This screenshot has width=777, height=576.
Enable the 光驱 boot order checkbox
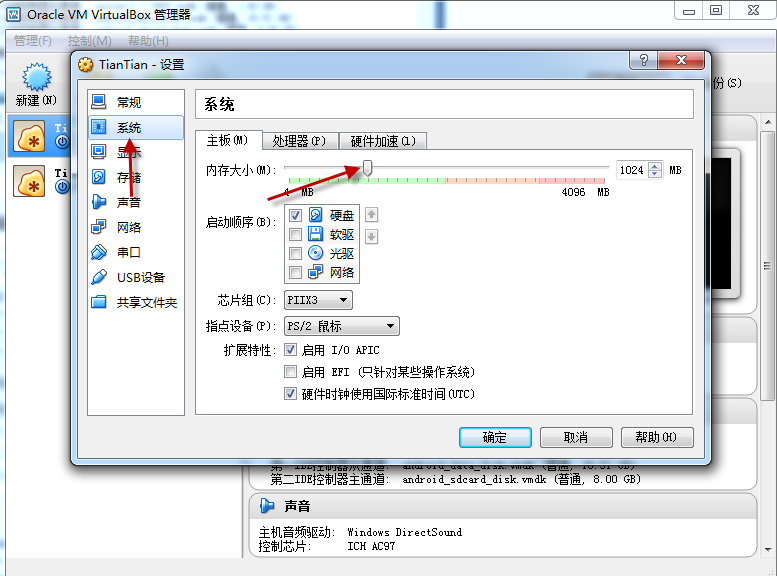[295, 254]
